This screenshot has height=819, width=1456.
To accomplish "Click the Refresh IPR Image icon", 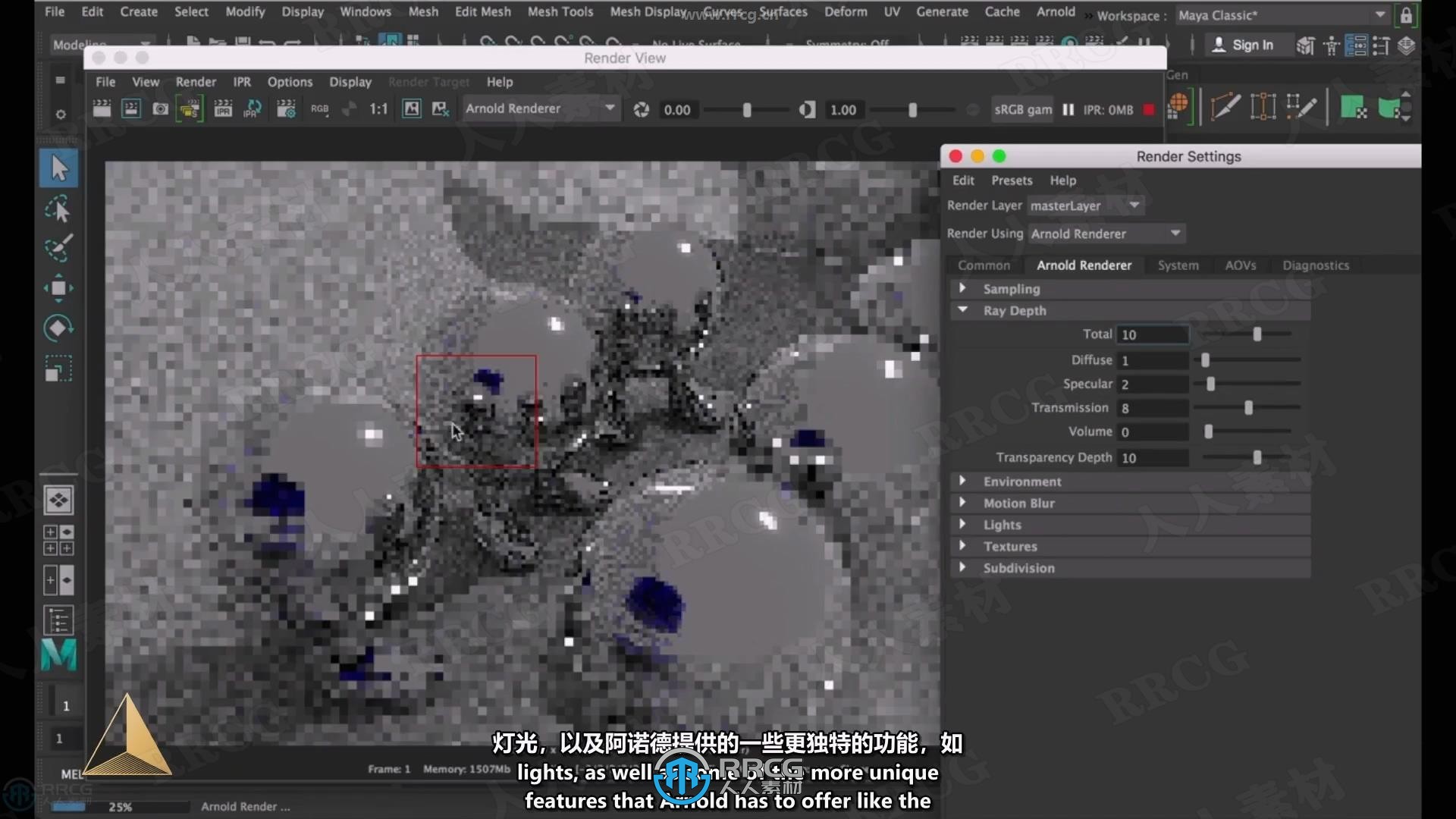I will (253, 109).
